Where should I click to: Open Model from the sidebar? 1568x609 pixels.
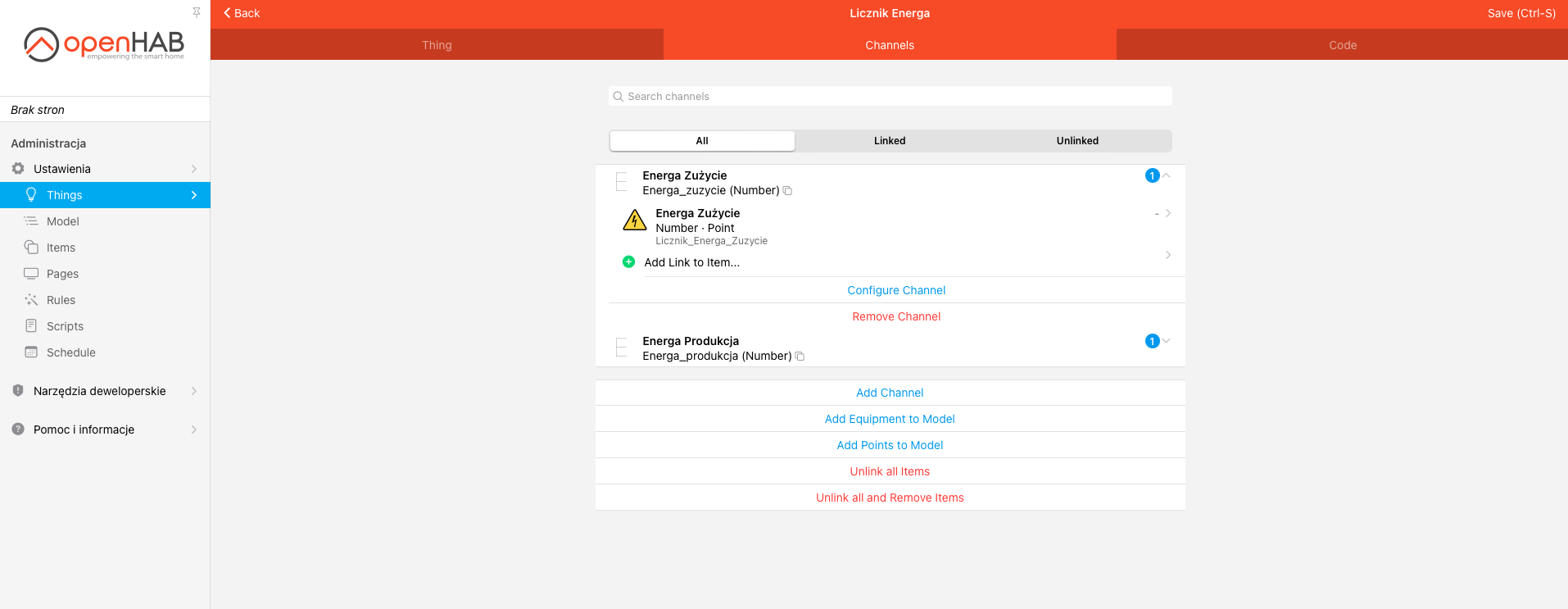[62, 221]
